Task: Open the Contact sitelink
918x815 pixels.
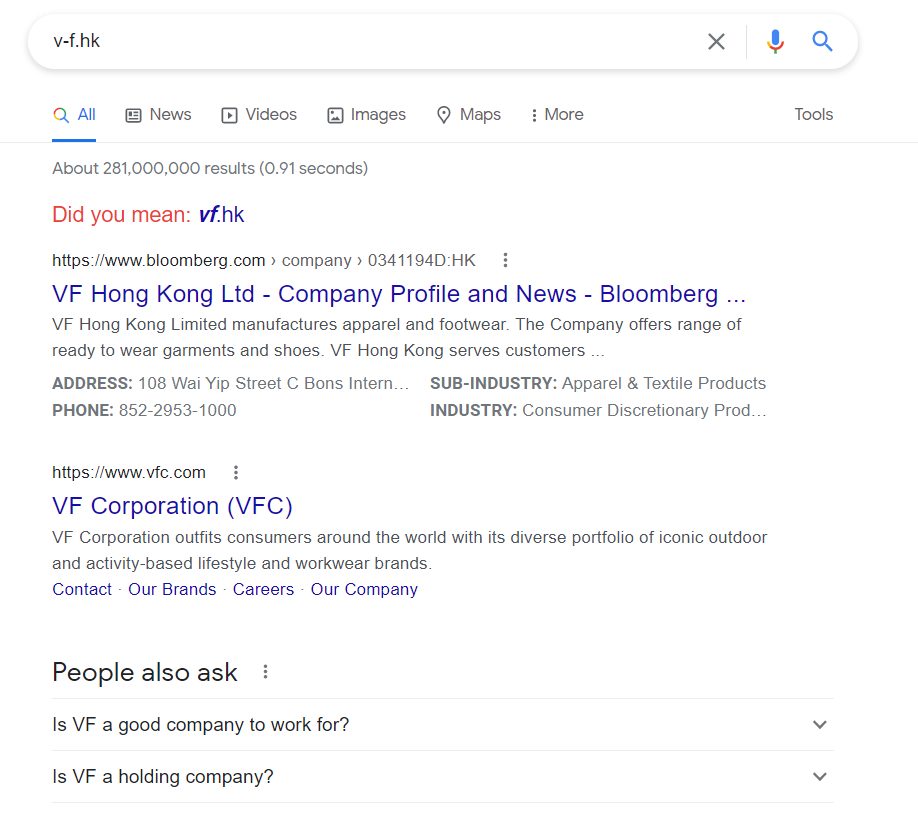Action: pyautogui.click(x=82, y=590)
